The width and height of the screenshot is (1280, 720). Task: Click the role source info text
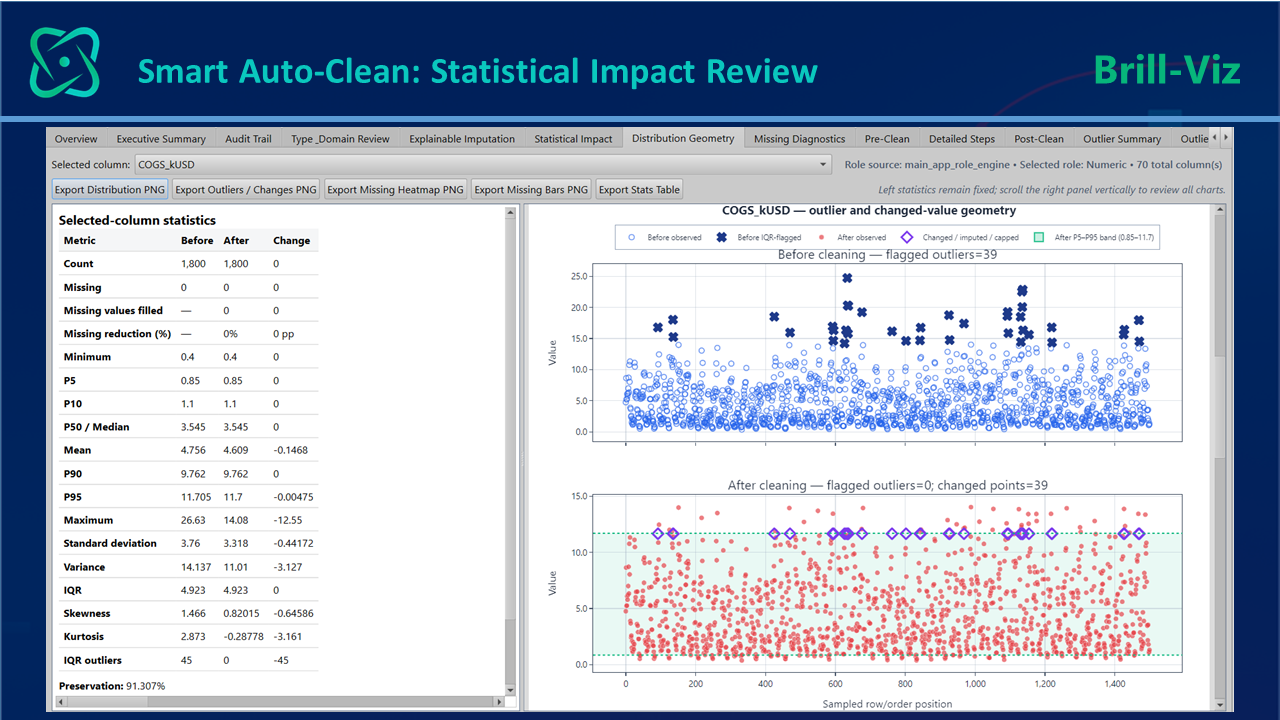pyautogui.click(x=1033, y=164)
